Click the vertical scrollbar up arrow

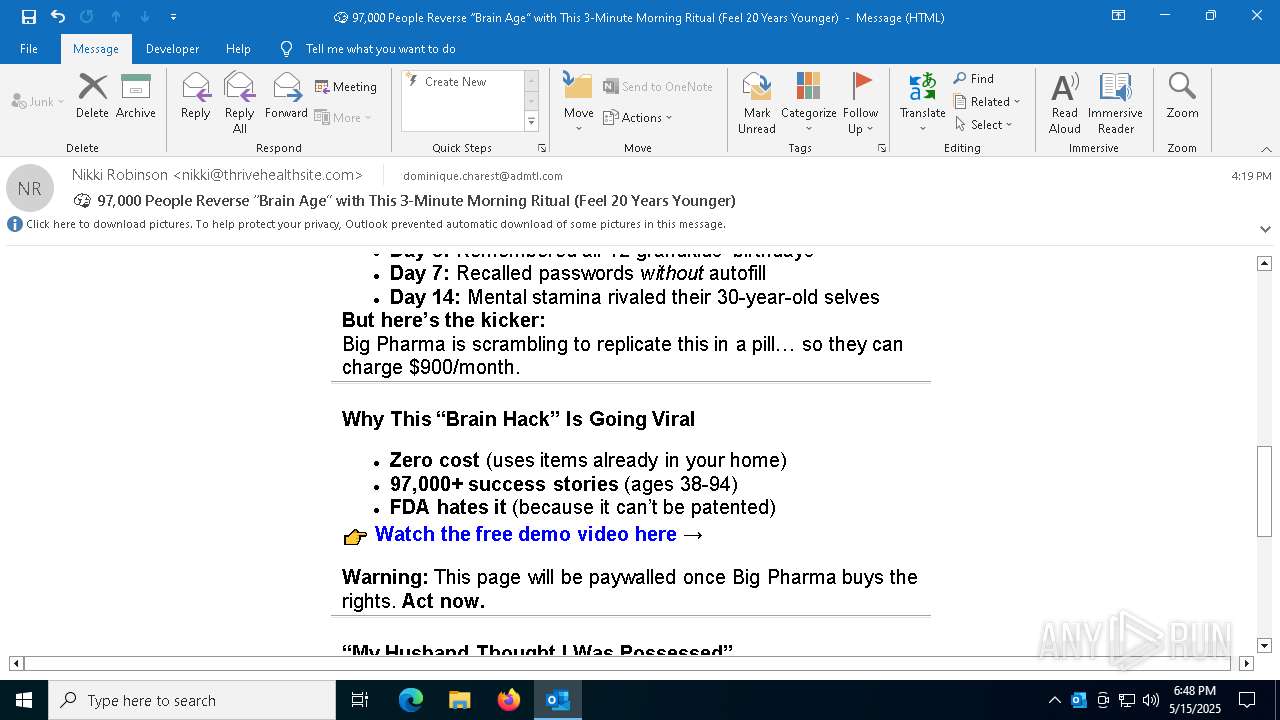pos(1264,263)
